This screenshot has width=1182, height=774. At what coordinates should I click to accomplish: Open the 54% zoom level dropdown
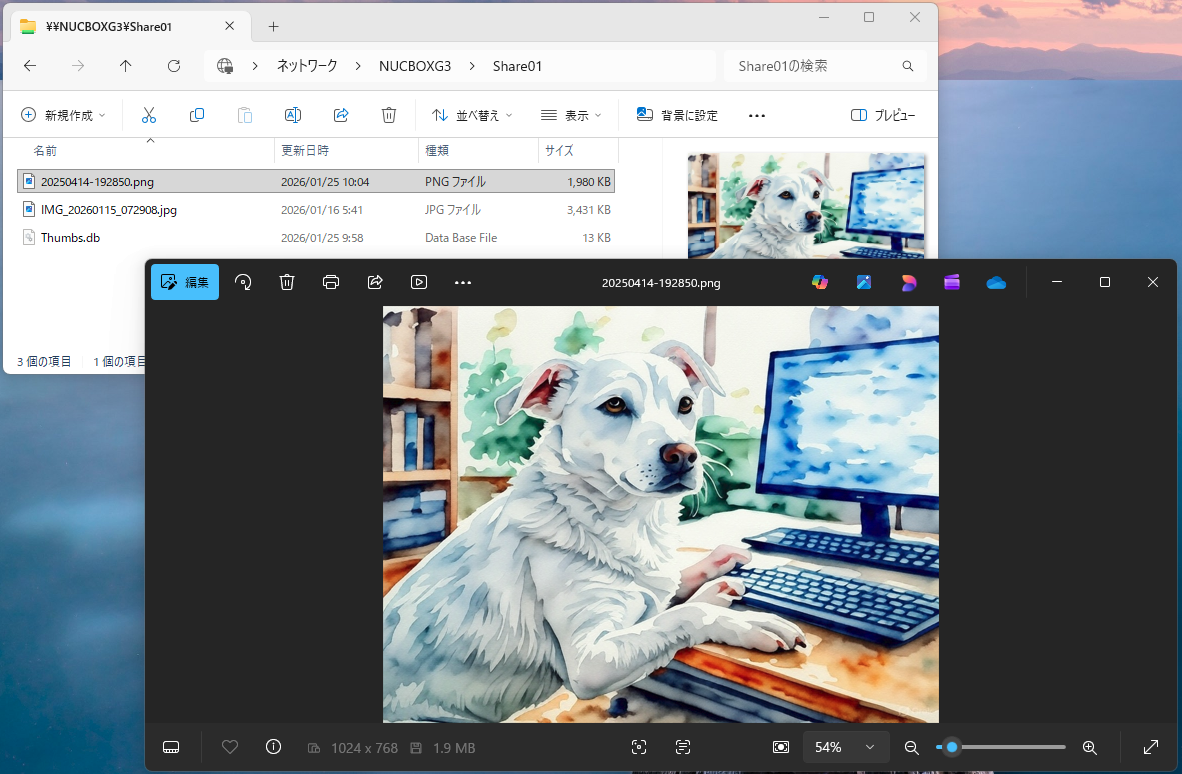point(846,747)
